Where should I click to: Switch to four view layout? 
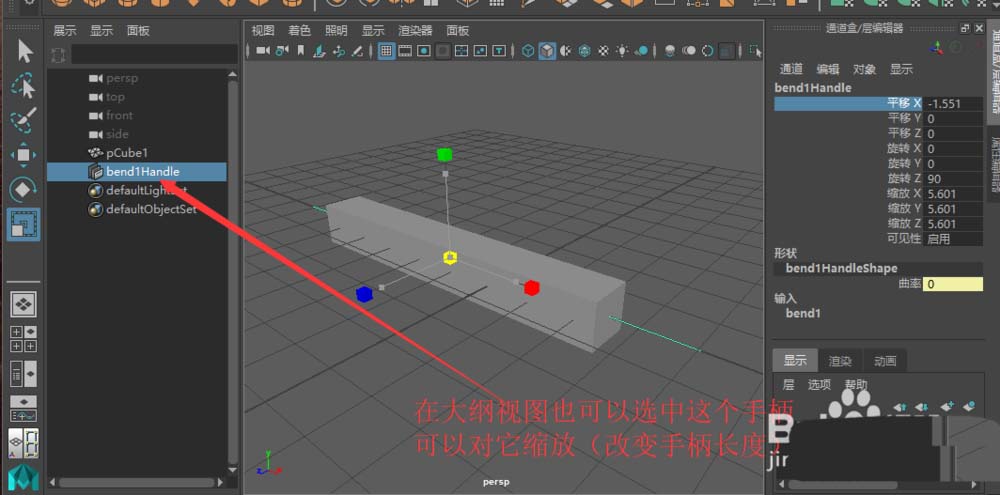click(x=24, y=339)
